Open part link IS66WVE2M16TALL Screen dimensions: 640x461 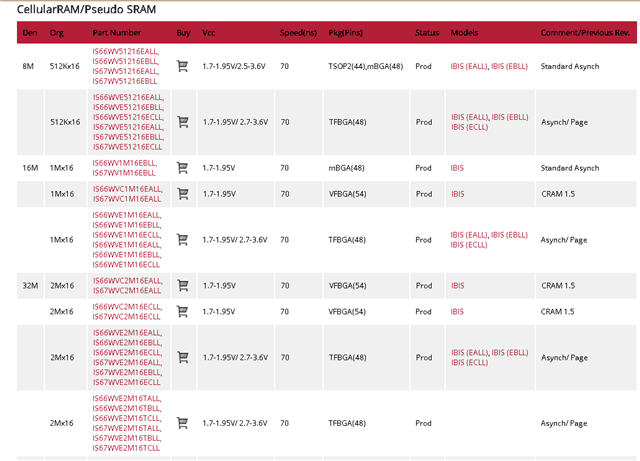pos(127,398)
